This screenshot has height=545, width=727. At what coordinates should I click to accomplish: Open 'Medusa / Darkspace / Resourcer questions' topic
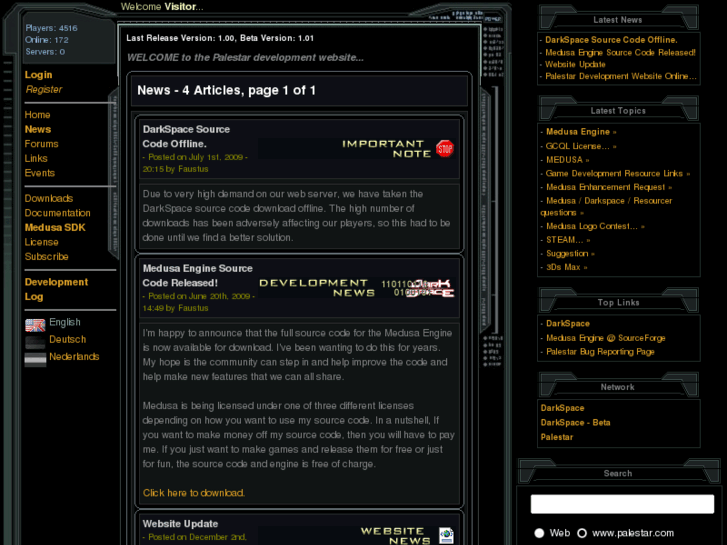click(x=606, y=206)
